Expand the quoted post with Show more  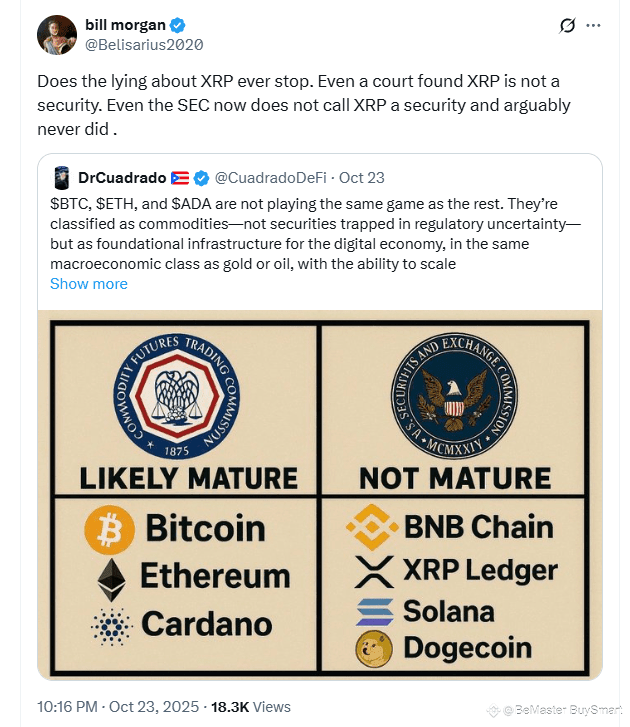89,284
